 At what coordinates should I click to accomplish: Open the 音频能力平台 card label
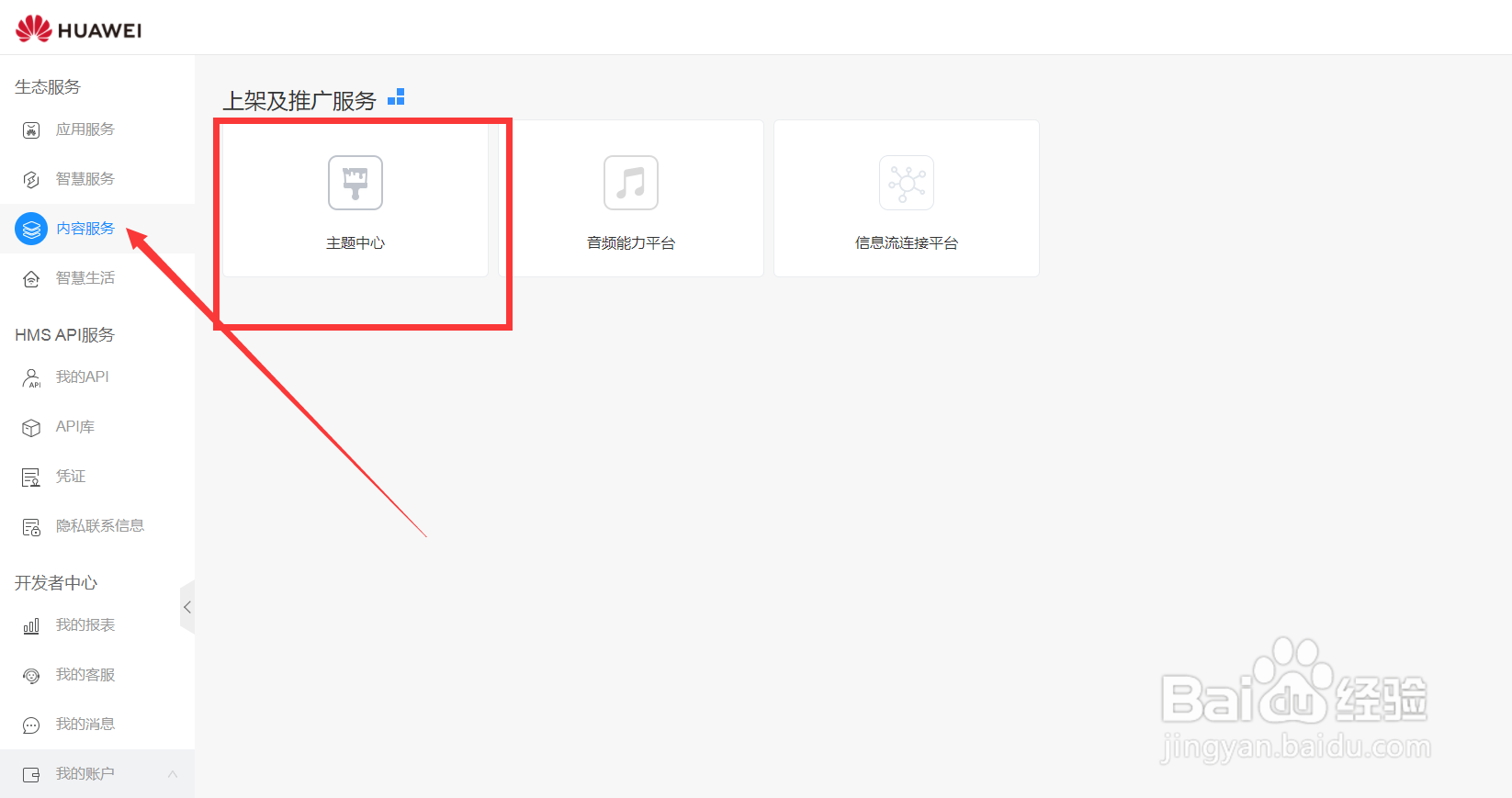pyautogui.click(x=631, y=243)
